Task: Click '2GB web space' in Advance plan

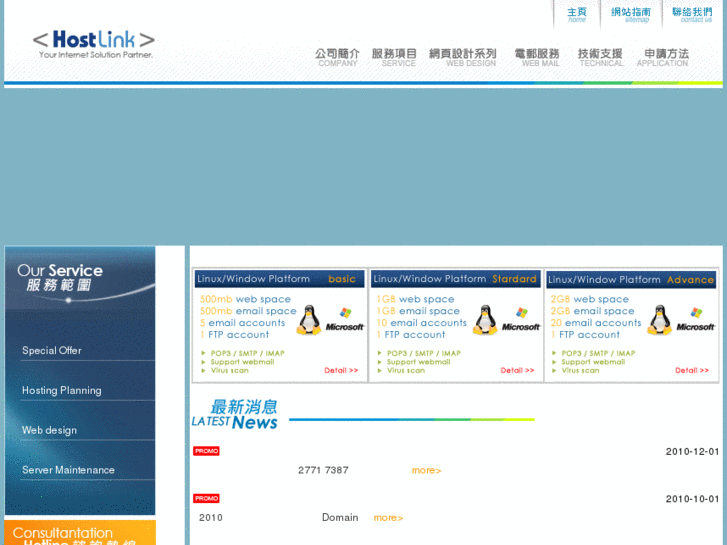Action: [x=589, y=299]
